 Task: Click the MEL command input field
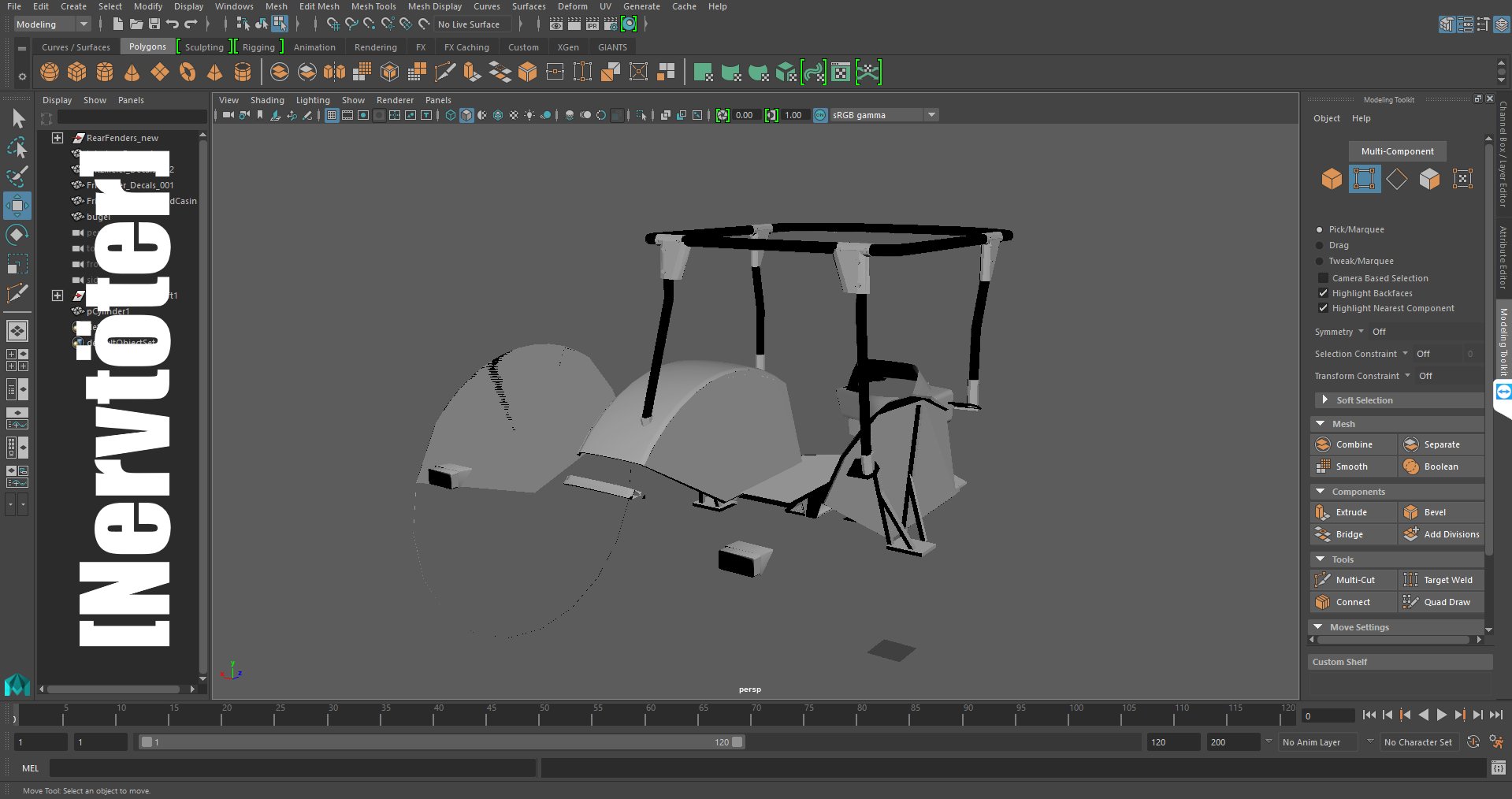pos(292,768)
